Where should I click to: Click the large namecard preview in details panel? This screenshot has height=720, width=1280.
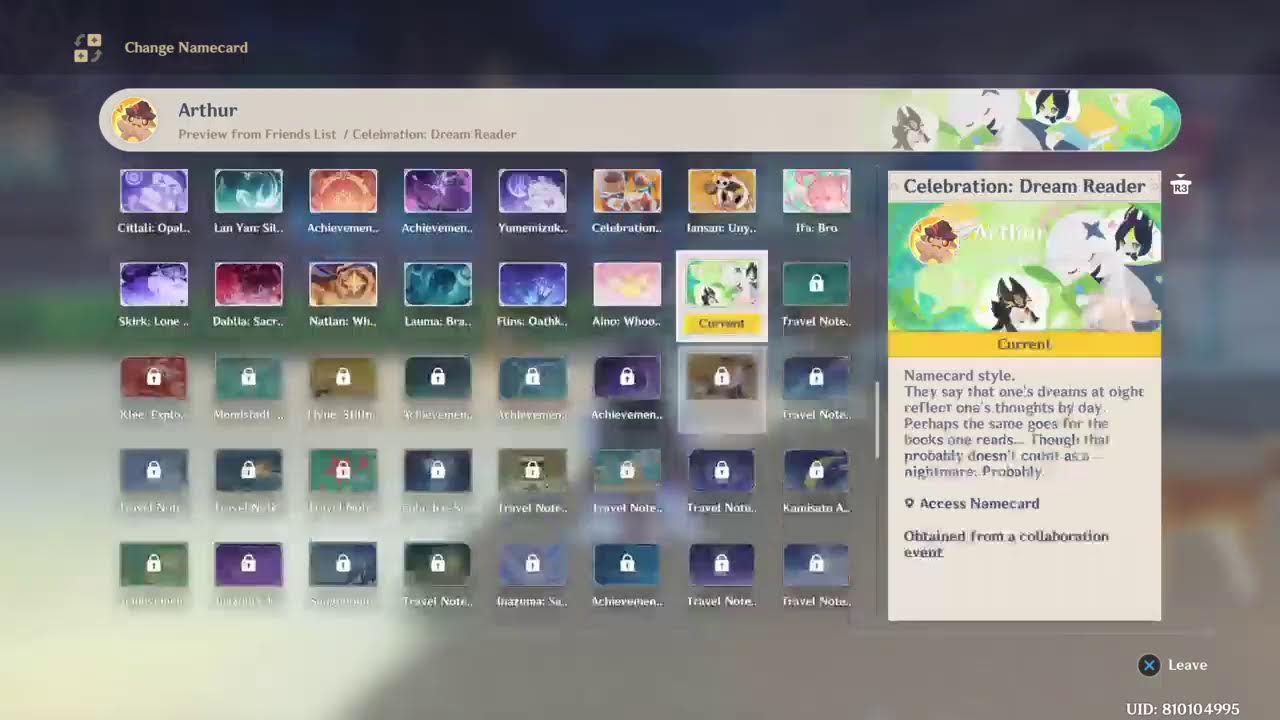tap(1024, 267)
